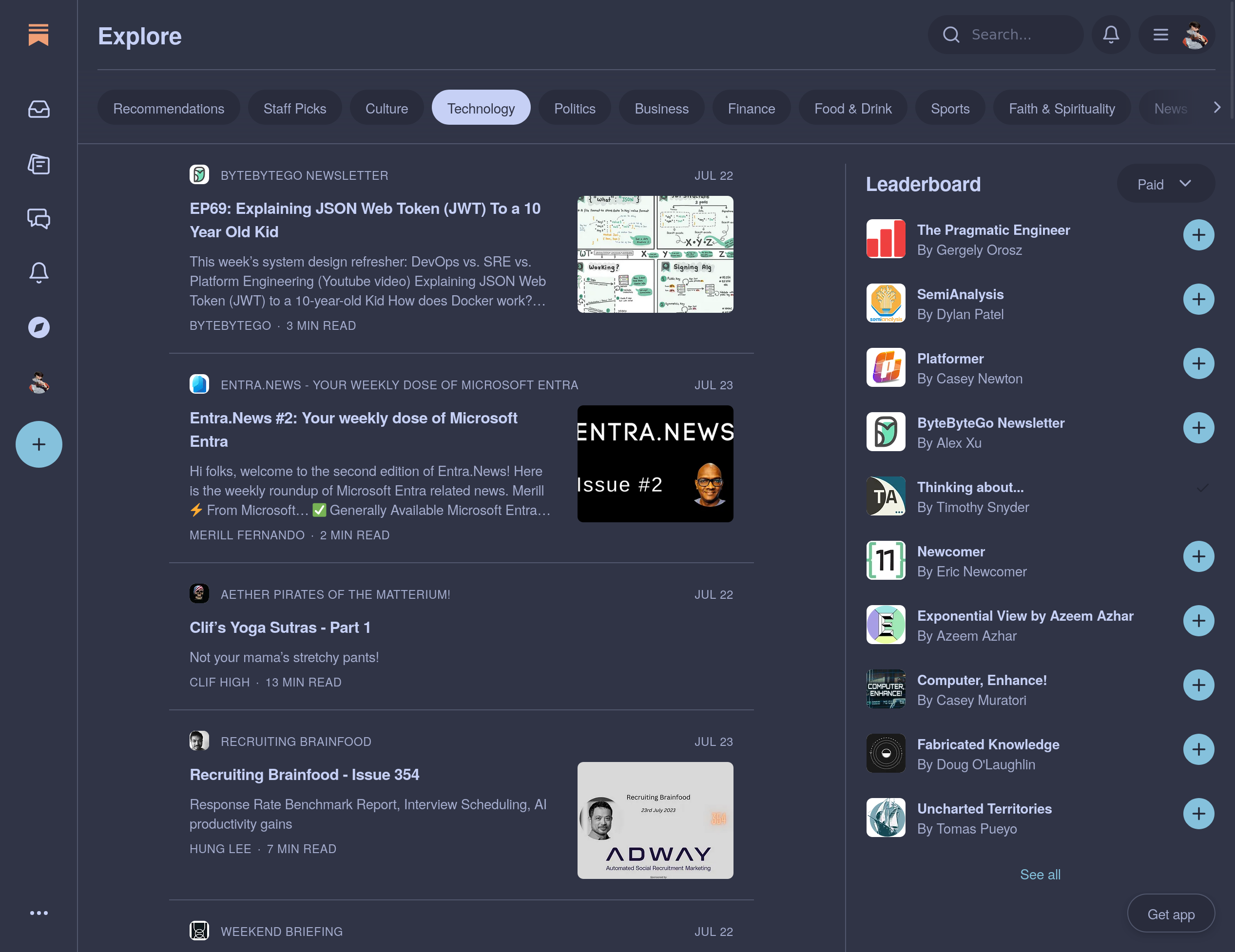Open Recruiting Brainfood - Issue 354 post
The image size is (1235, 952).
pos(304,775)
